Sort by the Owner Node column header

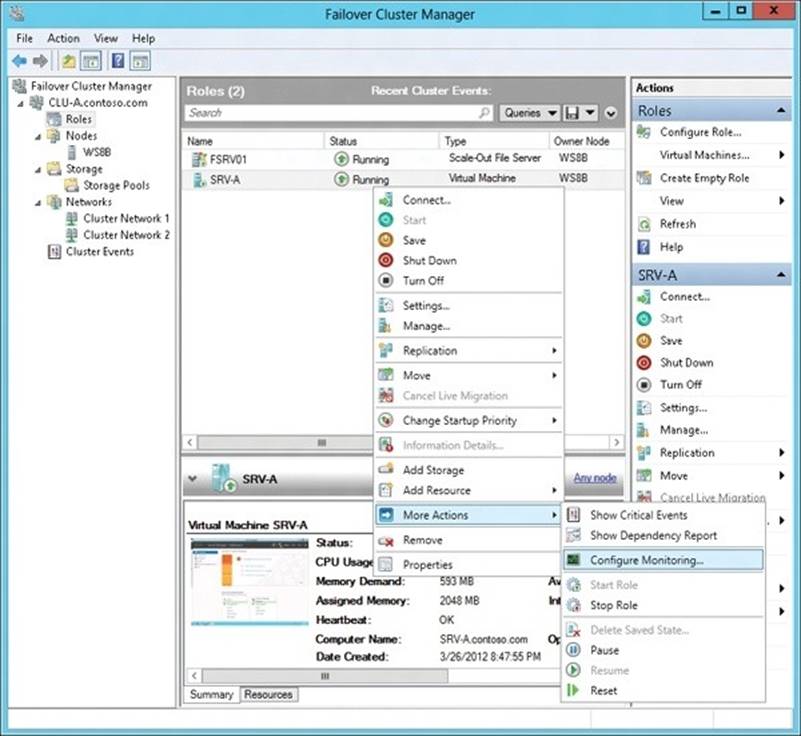pos(586,141)
